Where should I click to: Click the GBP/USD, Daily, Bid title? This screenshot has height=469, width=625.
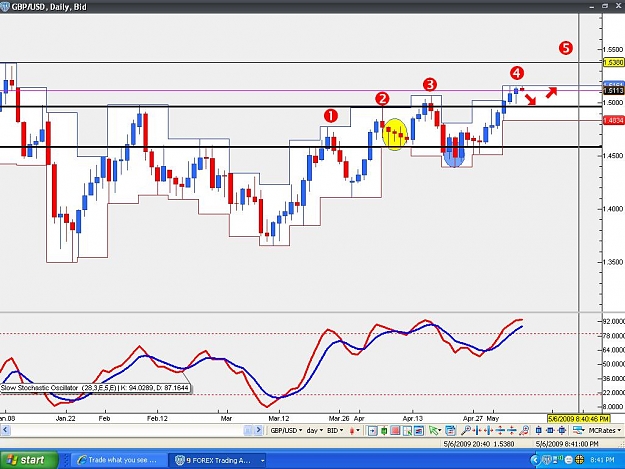click(x=49, y=7)
